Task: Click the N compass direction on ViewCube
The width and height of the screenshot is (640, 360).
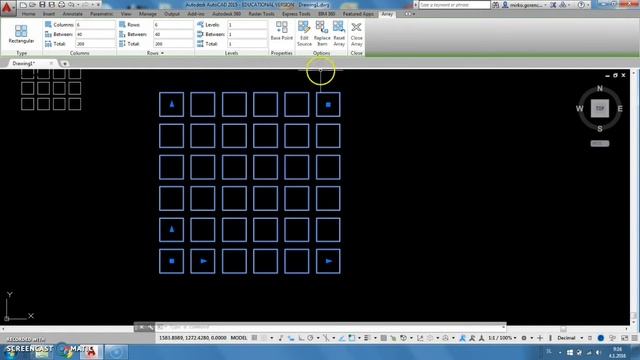Action: point(600,88)
